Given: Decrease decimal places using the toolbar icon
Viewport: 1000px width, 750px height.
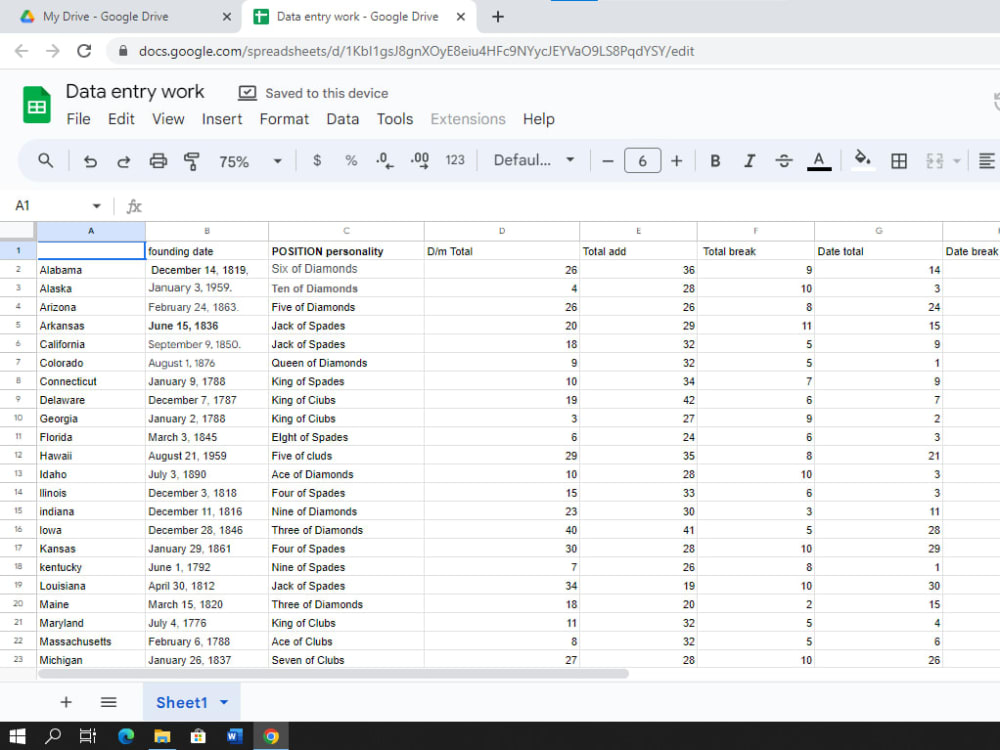Looking at the screenshot, I should (384, 160).
